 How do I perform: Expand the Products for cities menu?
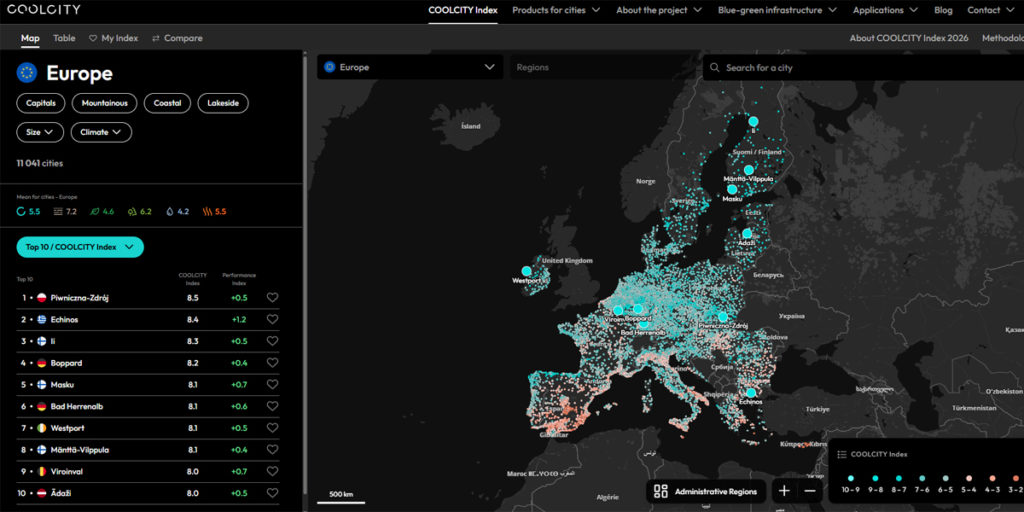[x=554, y=10]
